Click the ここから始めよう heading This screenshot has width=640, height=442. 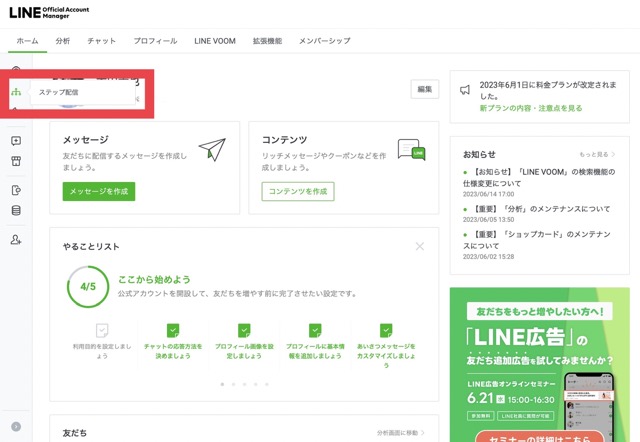coord(154,280)
